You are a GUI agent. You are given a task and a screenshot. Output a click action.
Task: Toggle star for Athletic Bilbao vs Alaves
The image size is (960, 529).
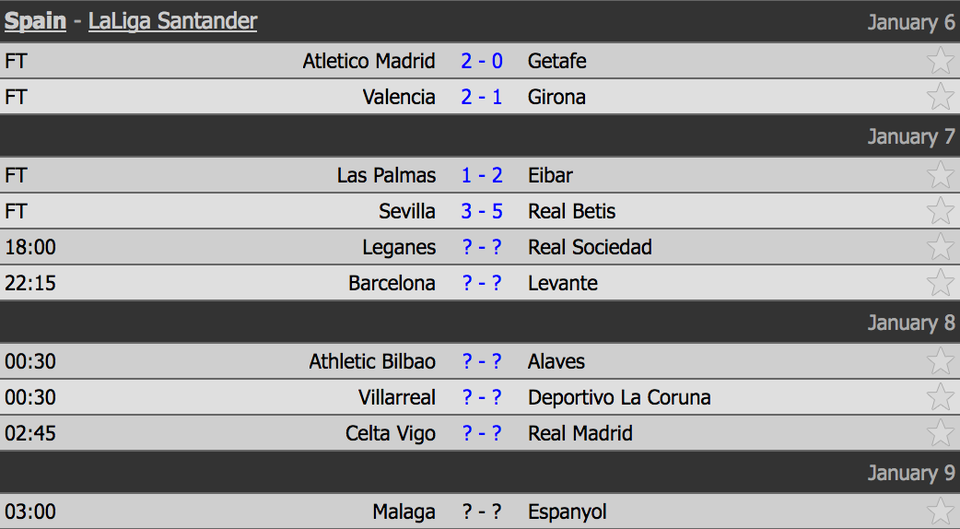tap(940, 361)
